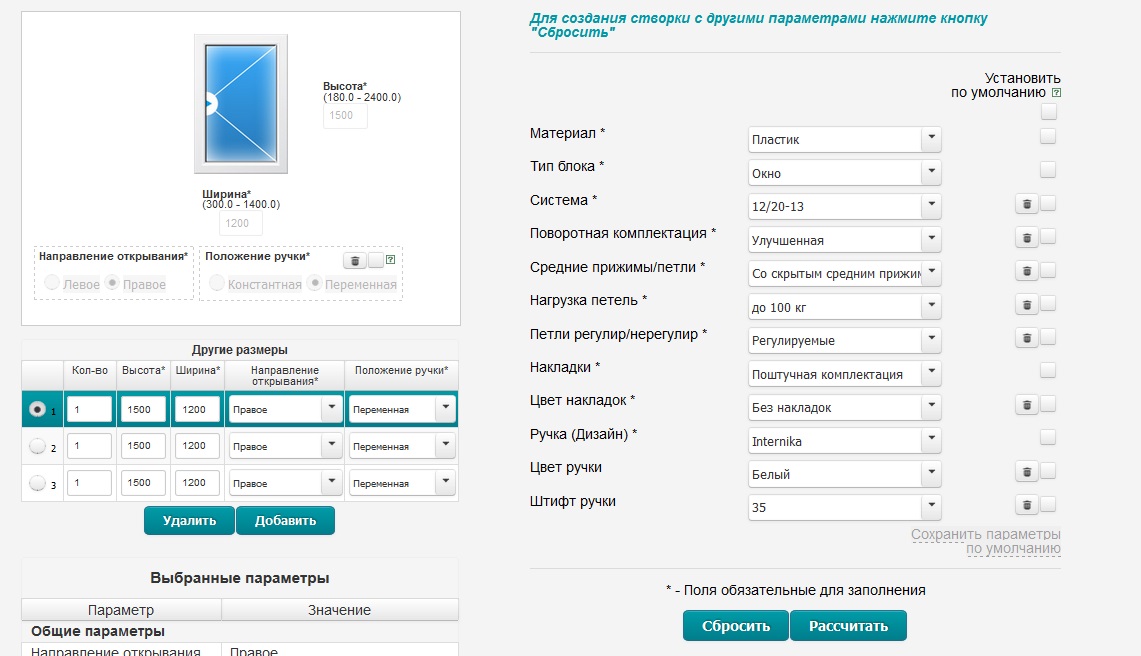Click trash icon in the Система row

(x=1026, y=205)
